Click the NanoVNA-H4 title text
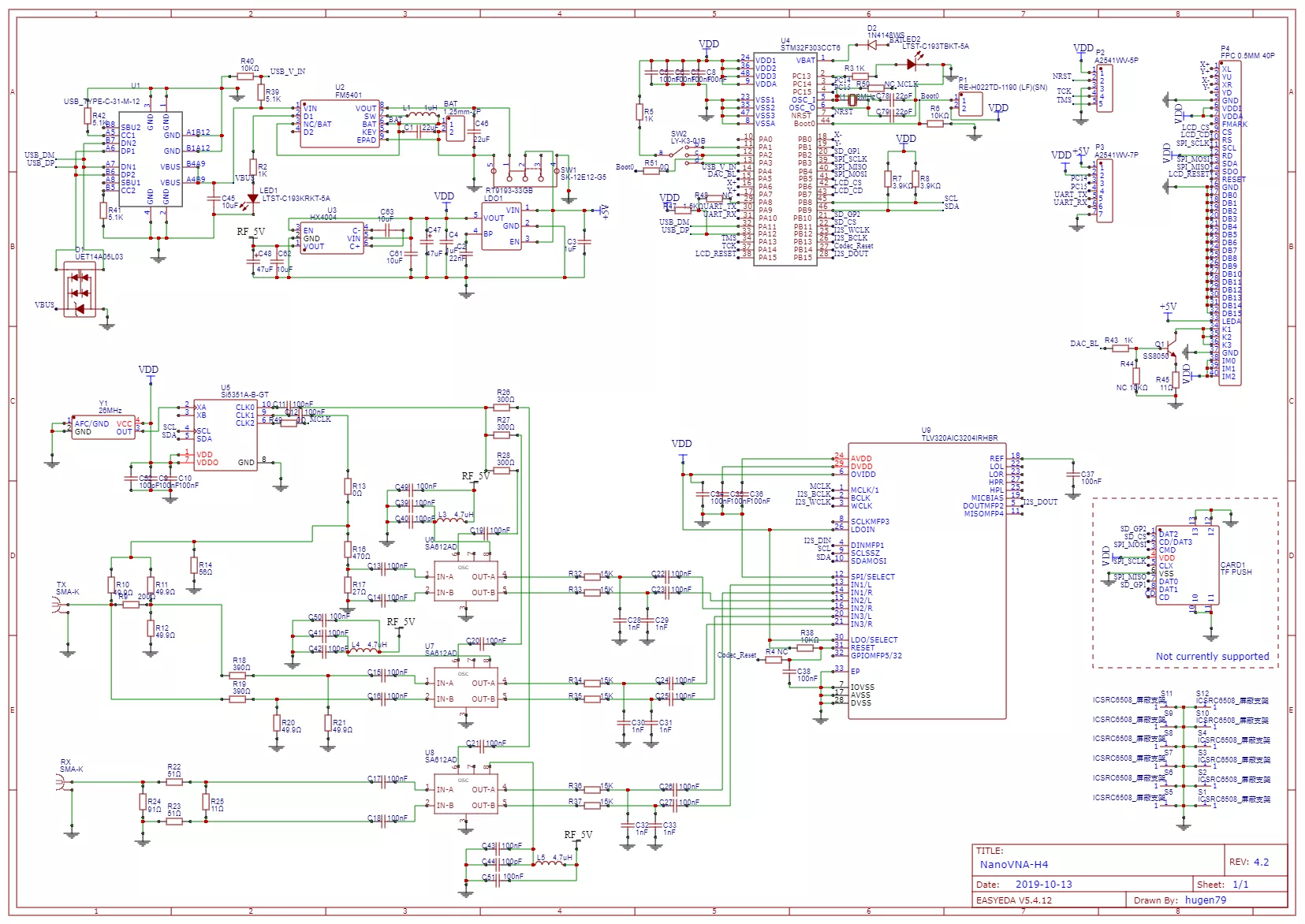Viewport: 1305px width, 924px height. coord(1013,864)
